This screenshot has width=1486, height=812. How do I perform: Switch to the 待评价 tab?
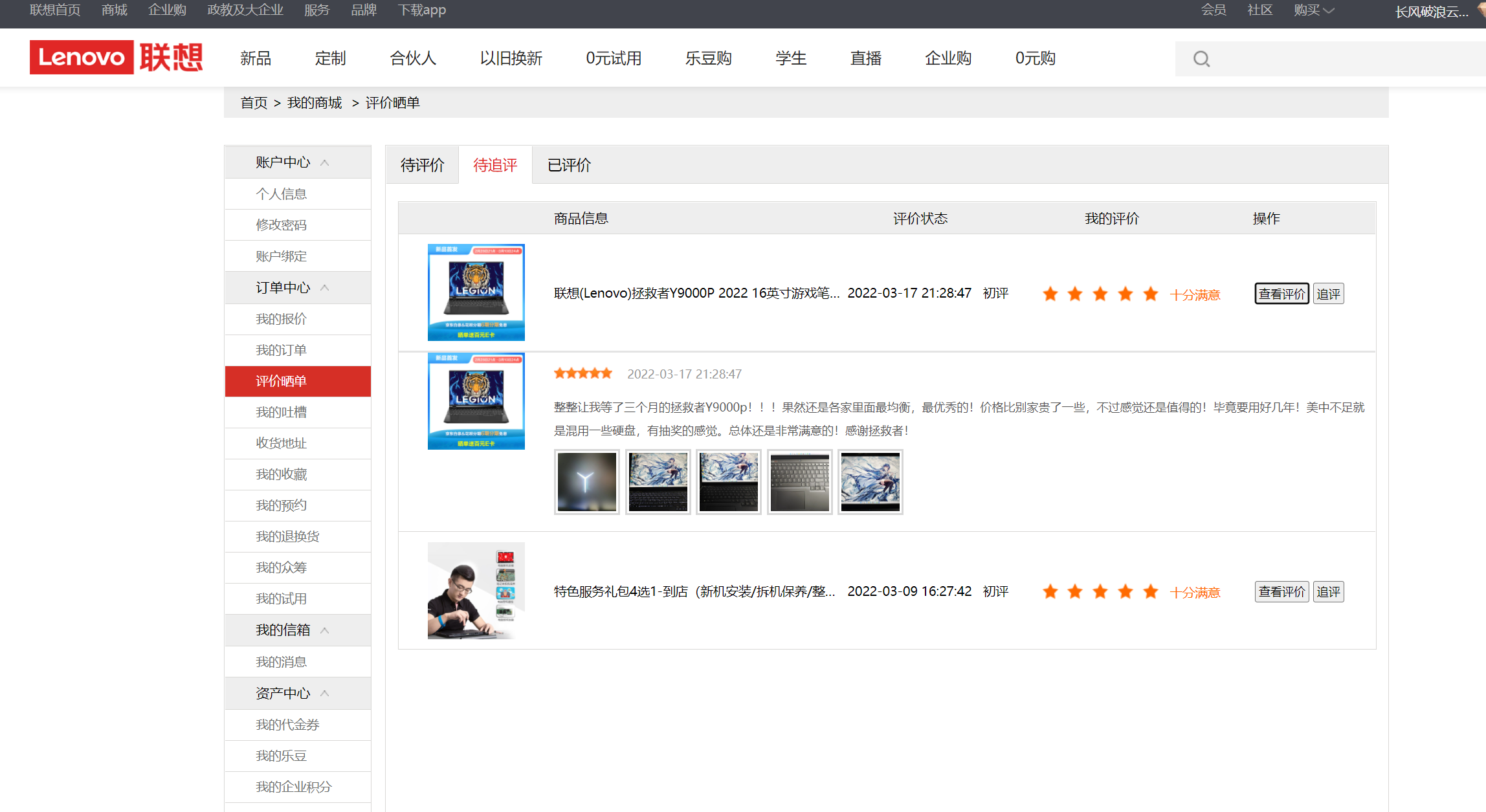[x=423, y=165]
